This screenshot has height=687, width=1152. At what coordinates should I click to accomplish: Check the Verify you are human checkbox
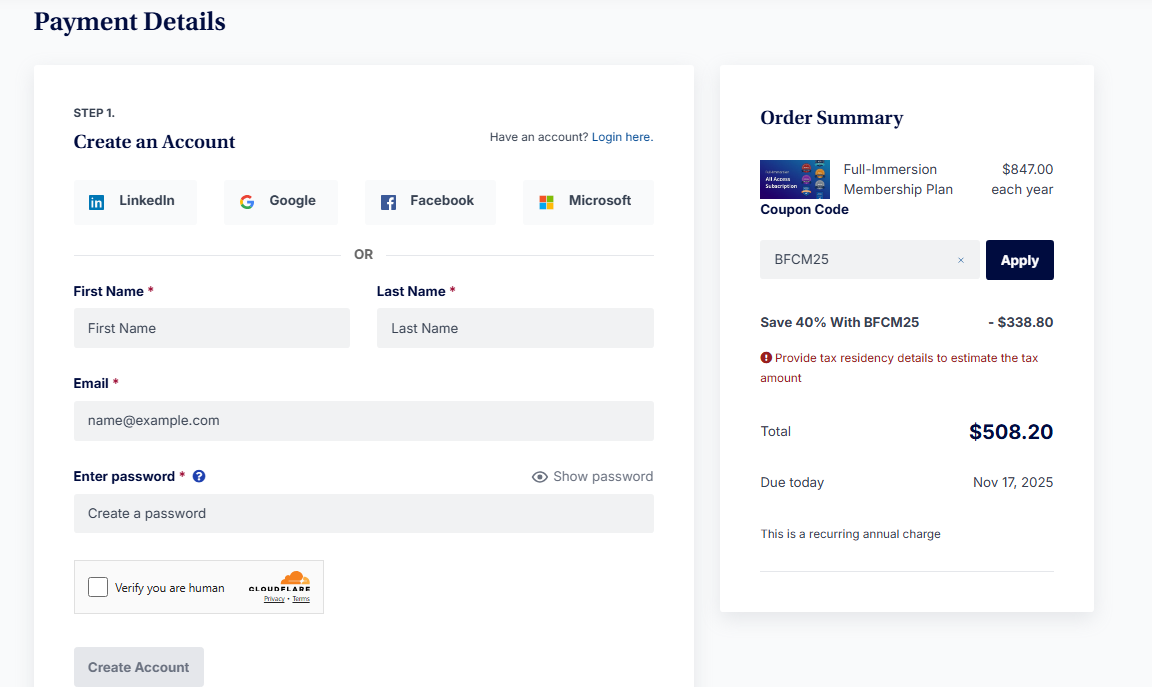click(x=97, y=586)
